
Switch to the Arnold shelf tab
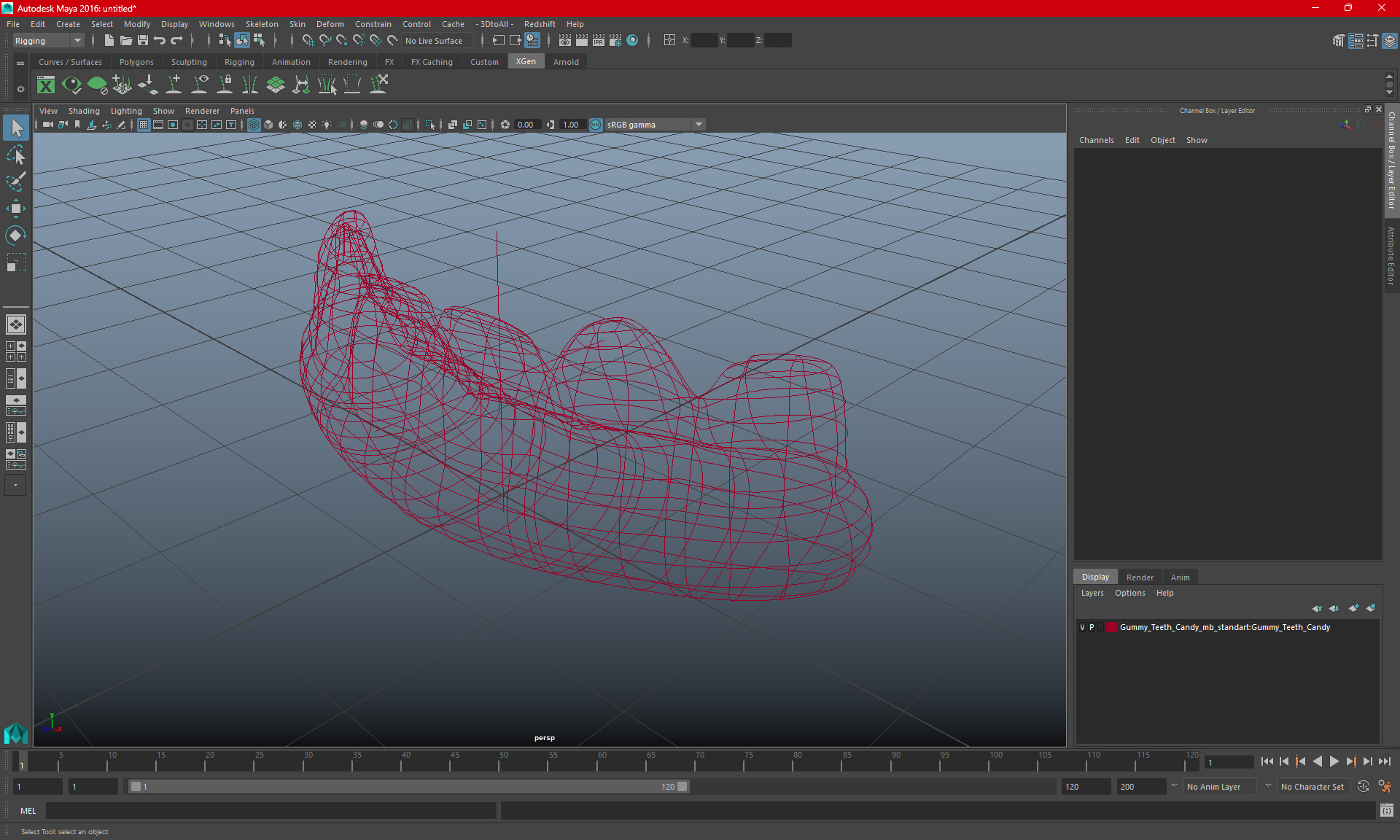pyautogui.click(x=566, y=62)
